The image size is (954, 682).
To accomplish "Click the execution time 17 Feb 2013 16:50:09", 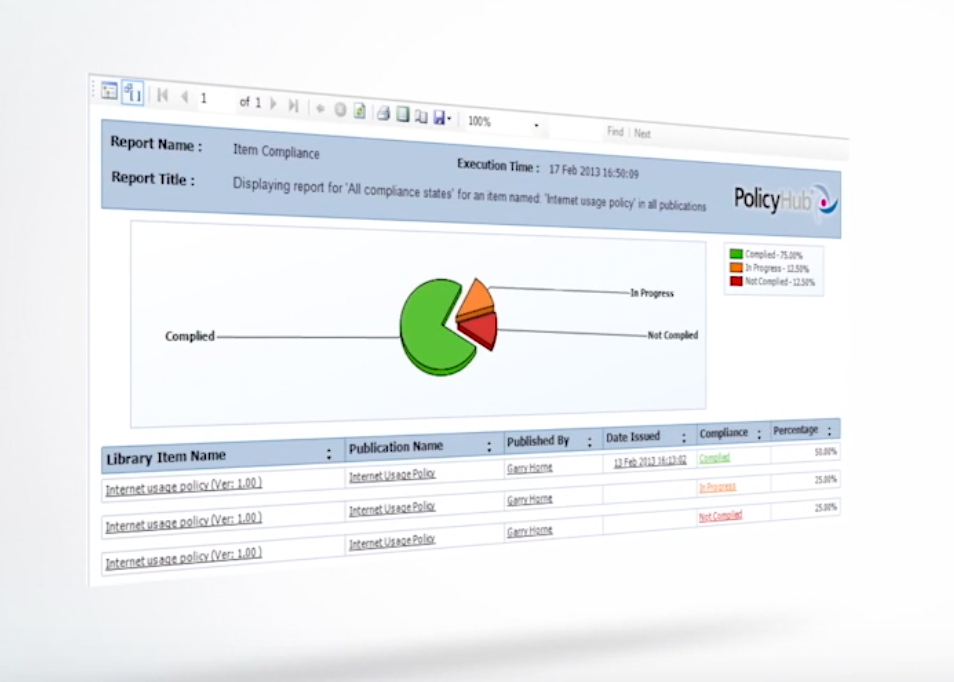I will click(594, 172).
